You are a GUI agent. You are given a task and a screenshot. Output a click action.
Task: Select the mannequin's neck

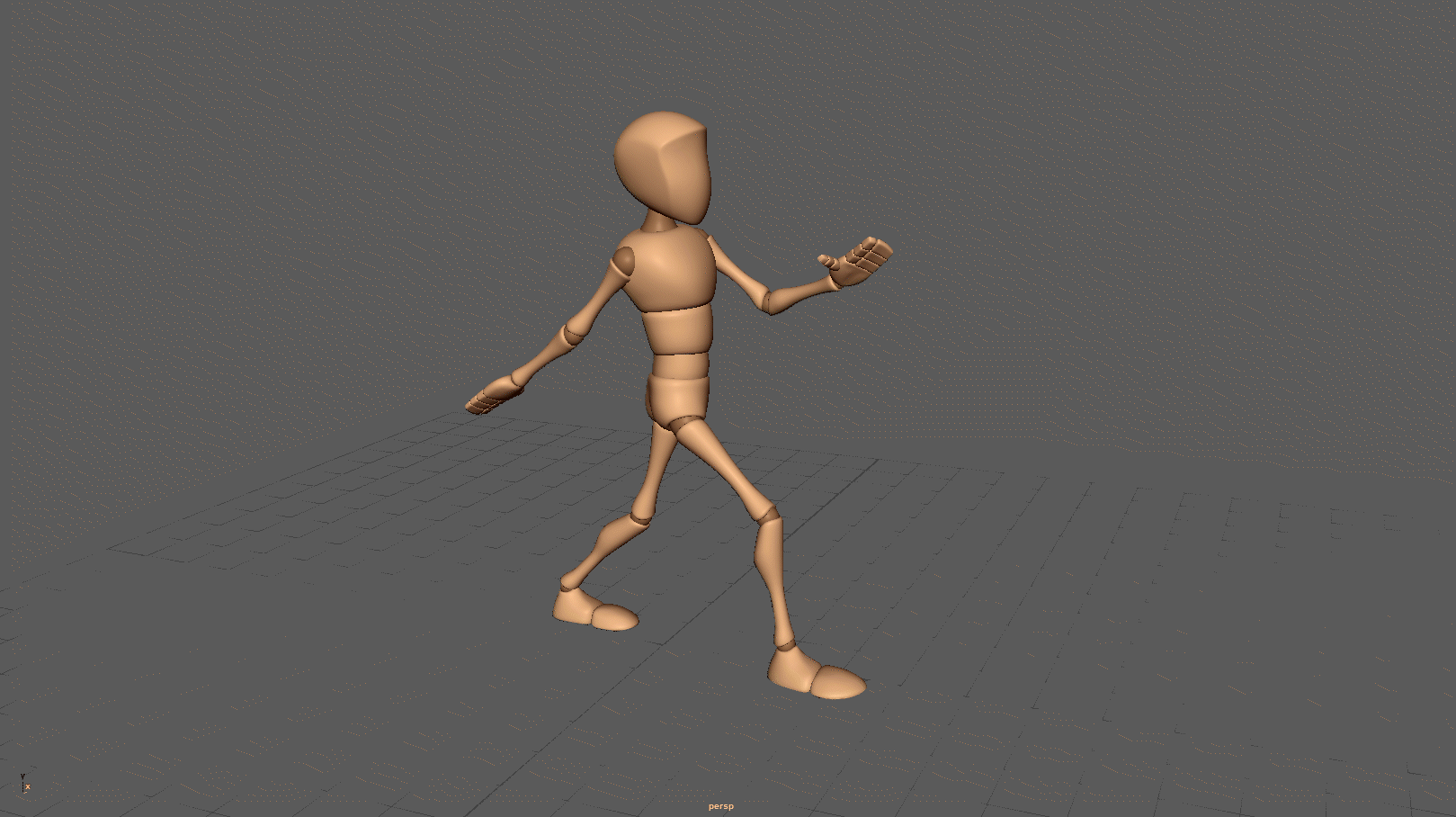[660, 220]
